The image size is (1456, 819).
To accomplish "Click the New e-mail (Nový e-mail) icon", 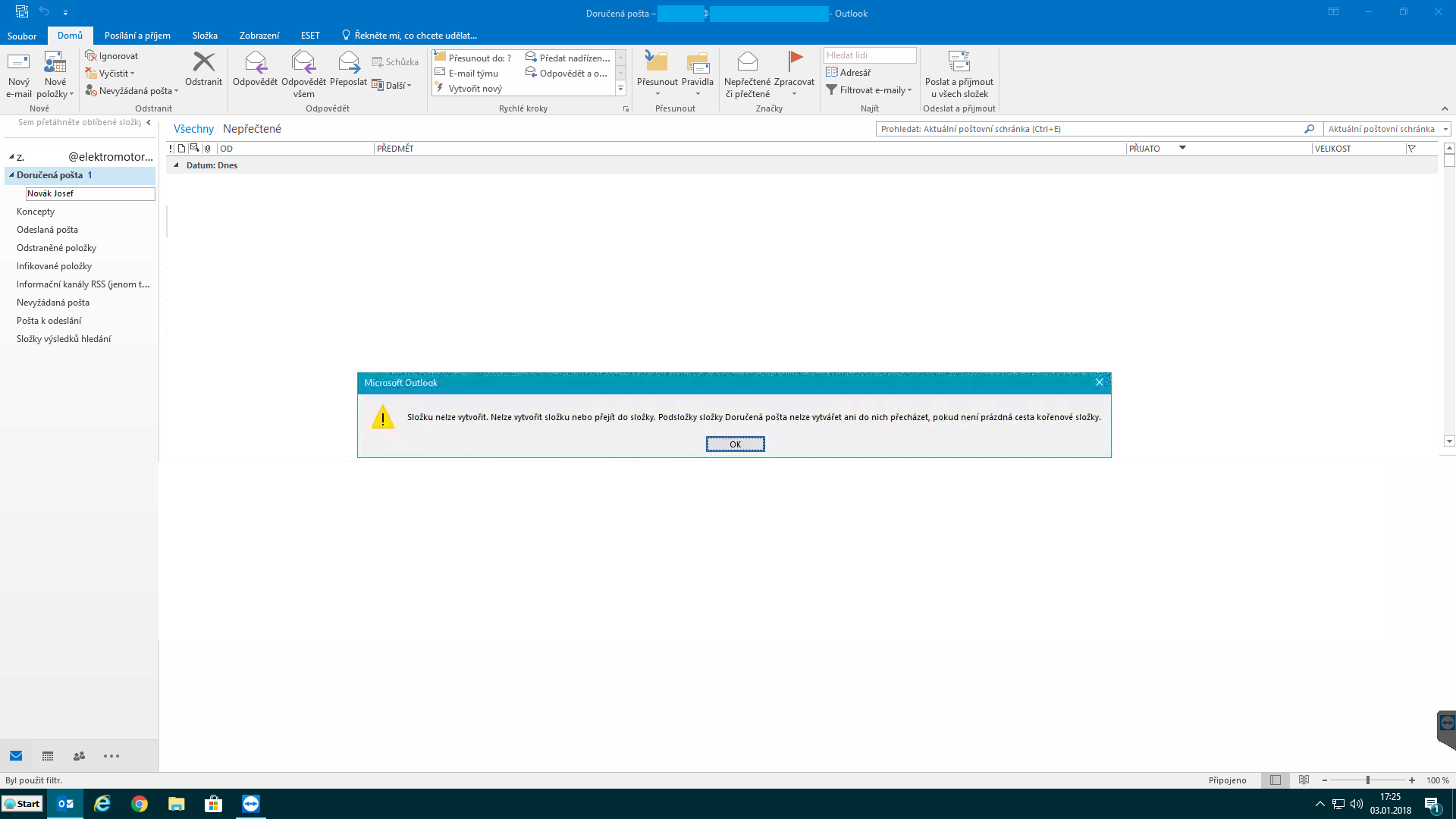I will [x=18, y=63].
